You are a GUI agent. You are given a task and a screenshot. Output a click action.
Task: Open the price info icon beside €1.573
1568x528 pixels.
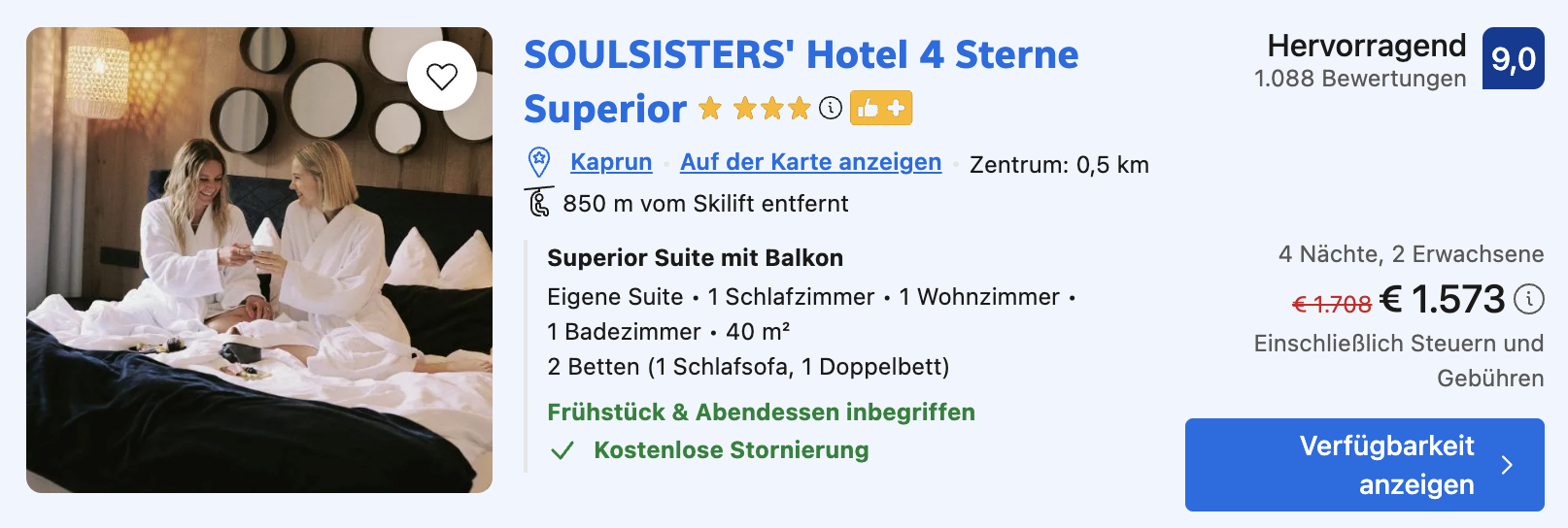pyautogui.click(x=1529, y=299)
